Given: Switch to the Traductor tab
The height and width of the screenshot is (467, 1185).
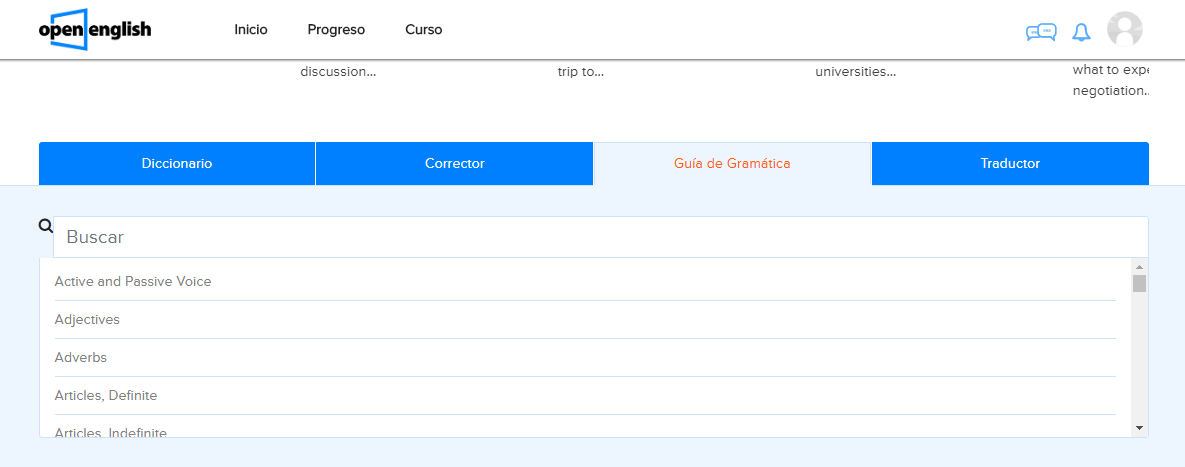Looking at the screenshot, I should point(1010,164).
